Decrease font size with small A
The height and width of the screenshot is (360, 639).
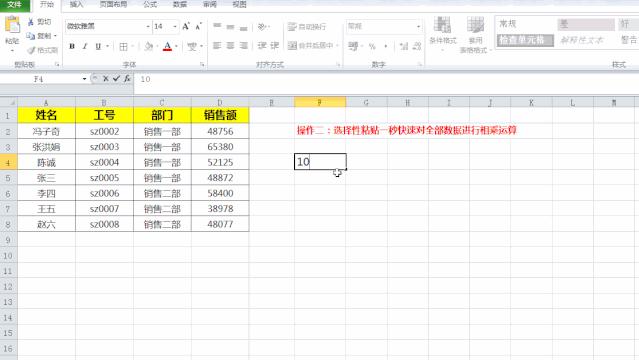tap(198, 27)
